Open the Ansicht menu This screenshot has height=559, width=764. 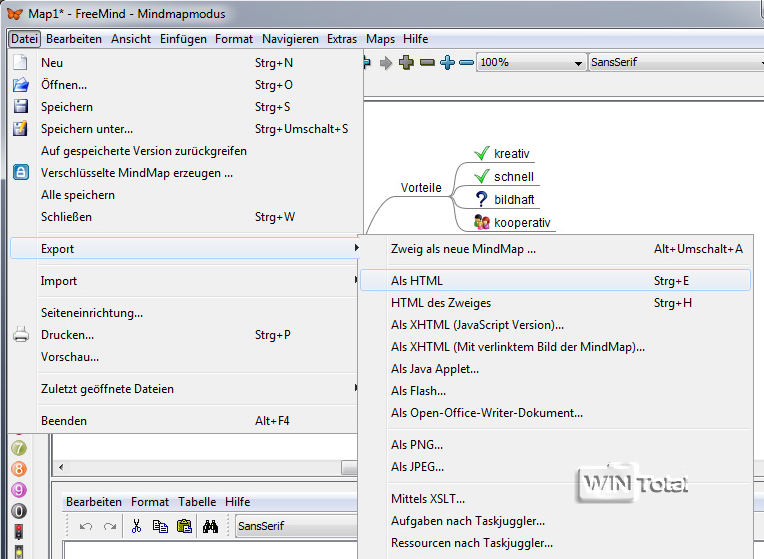click(131, 39)
